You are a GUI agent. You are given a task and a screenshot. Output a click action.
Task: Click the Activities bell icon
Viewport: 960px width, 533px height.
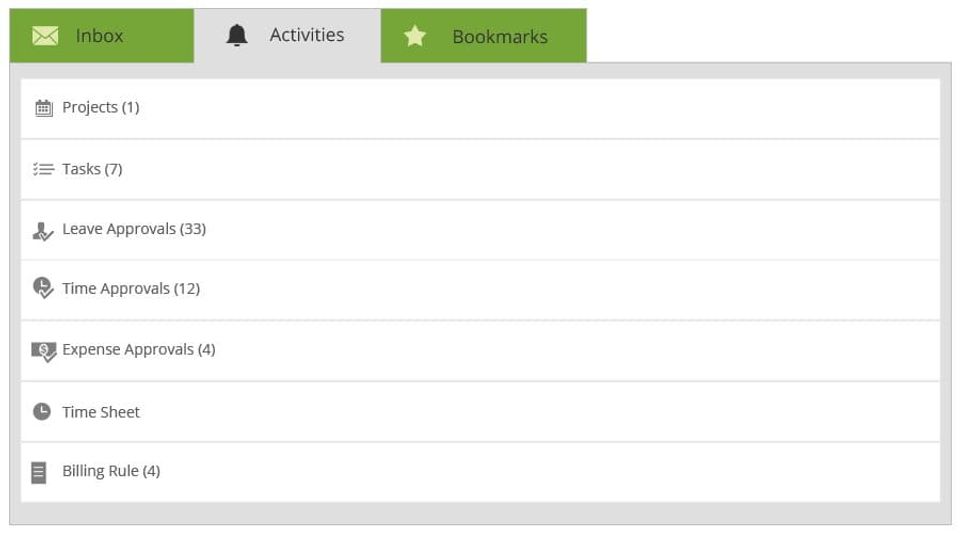(237, 36)
